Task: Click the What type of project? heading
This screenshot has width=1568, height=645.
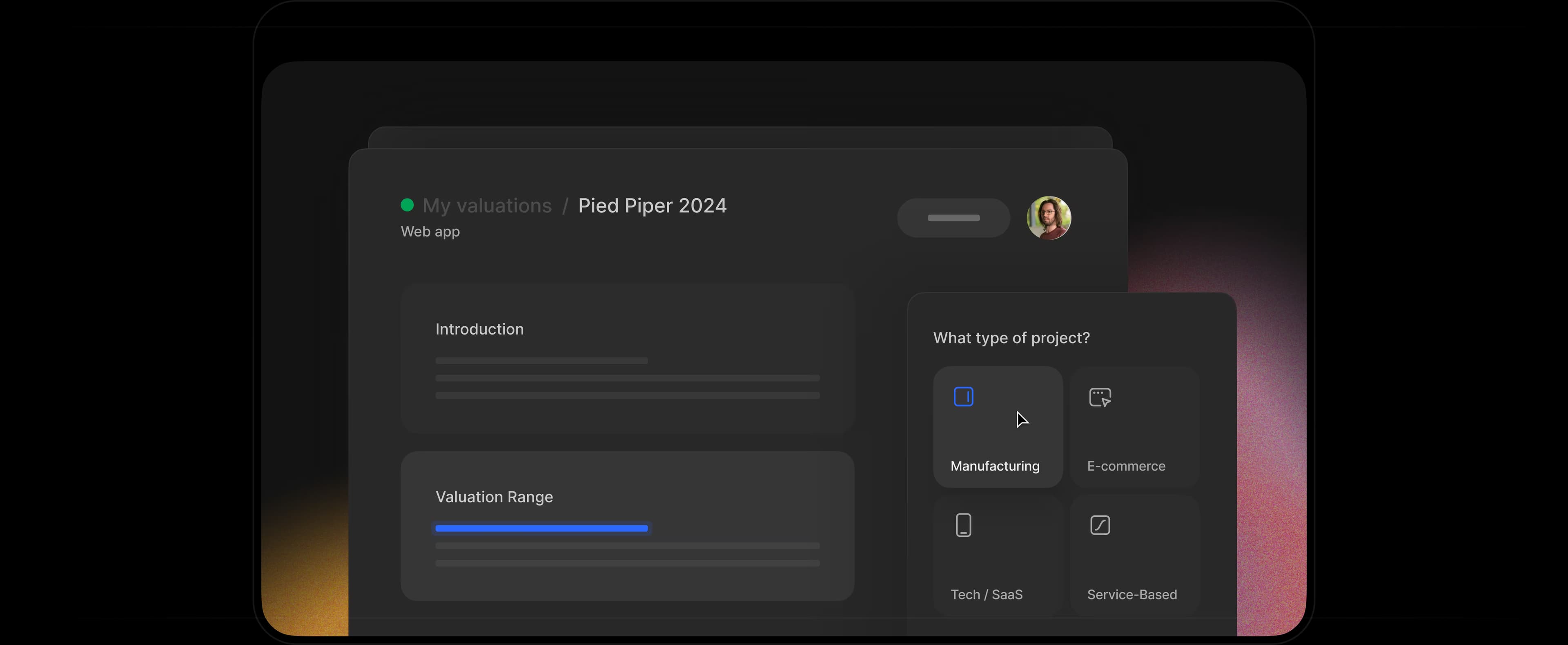Action: (1011, 338)
